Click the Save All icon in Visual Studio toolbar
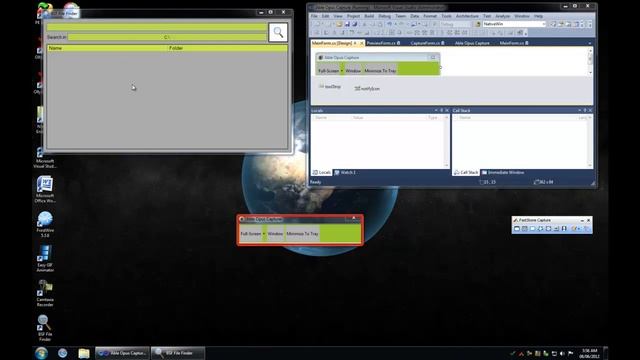Image resolution: width=640 pixels, height=360 pixels. [354, 24]
